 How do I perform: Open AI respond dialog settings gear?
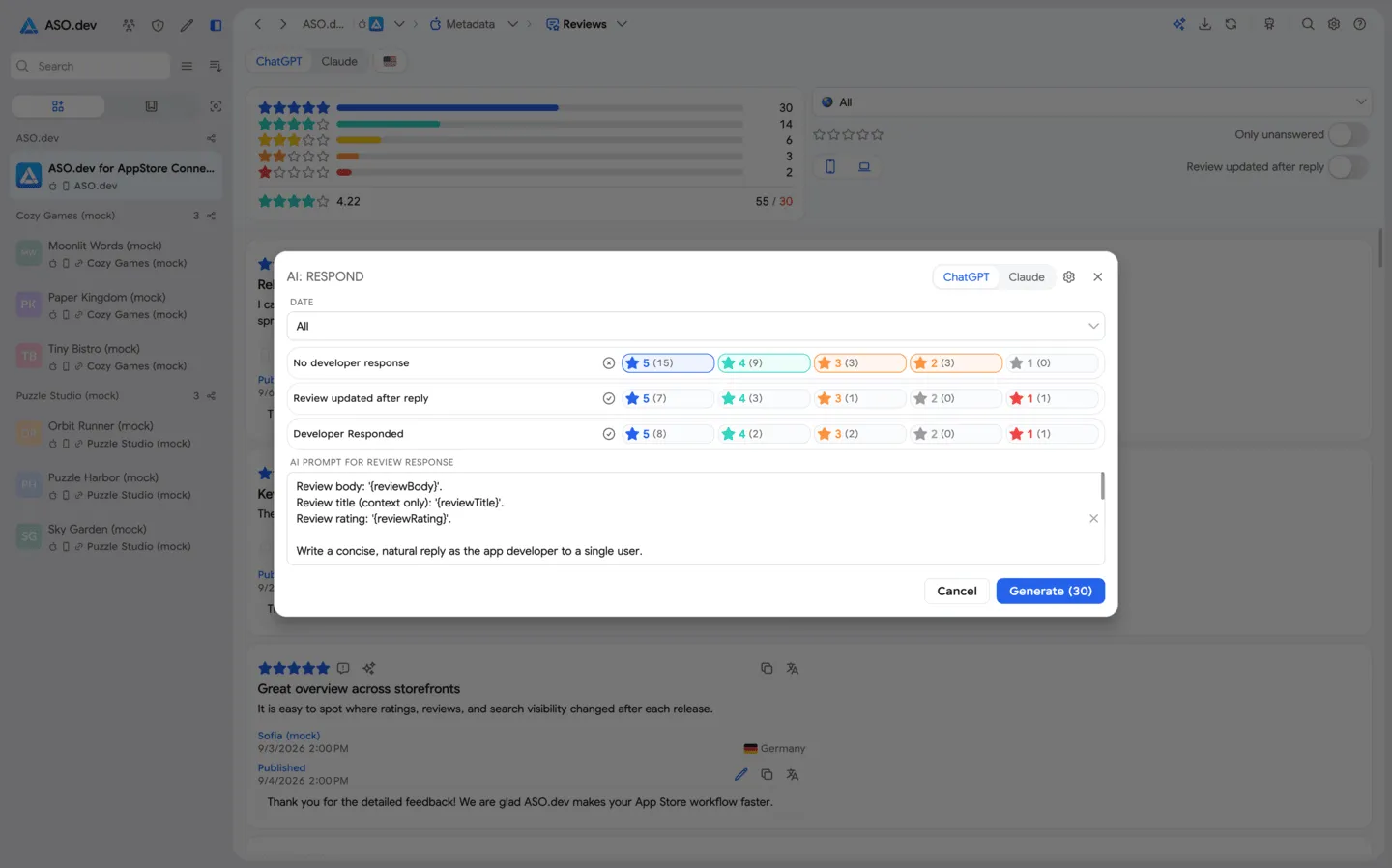(1068, 276)
